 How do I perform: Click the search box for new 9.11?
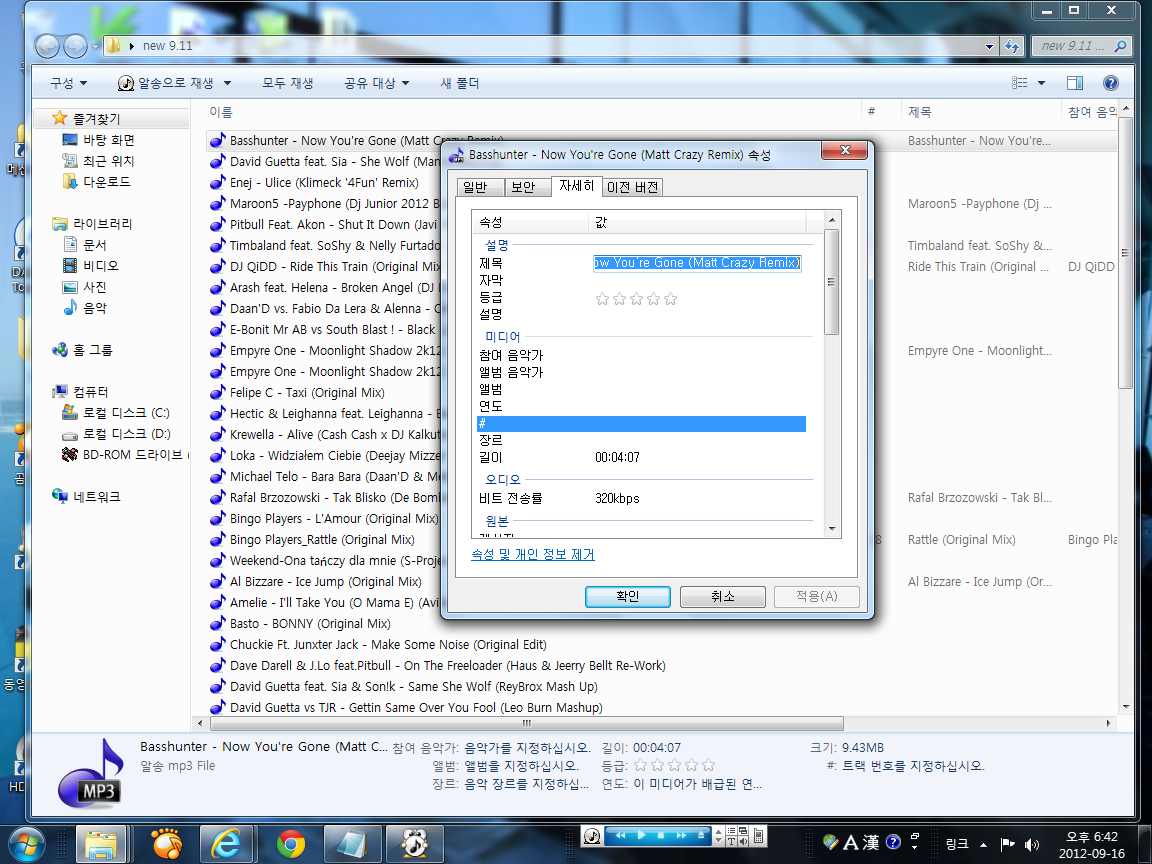click(x=1080, y=46)
